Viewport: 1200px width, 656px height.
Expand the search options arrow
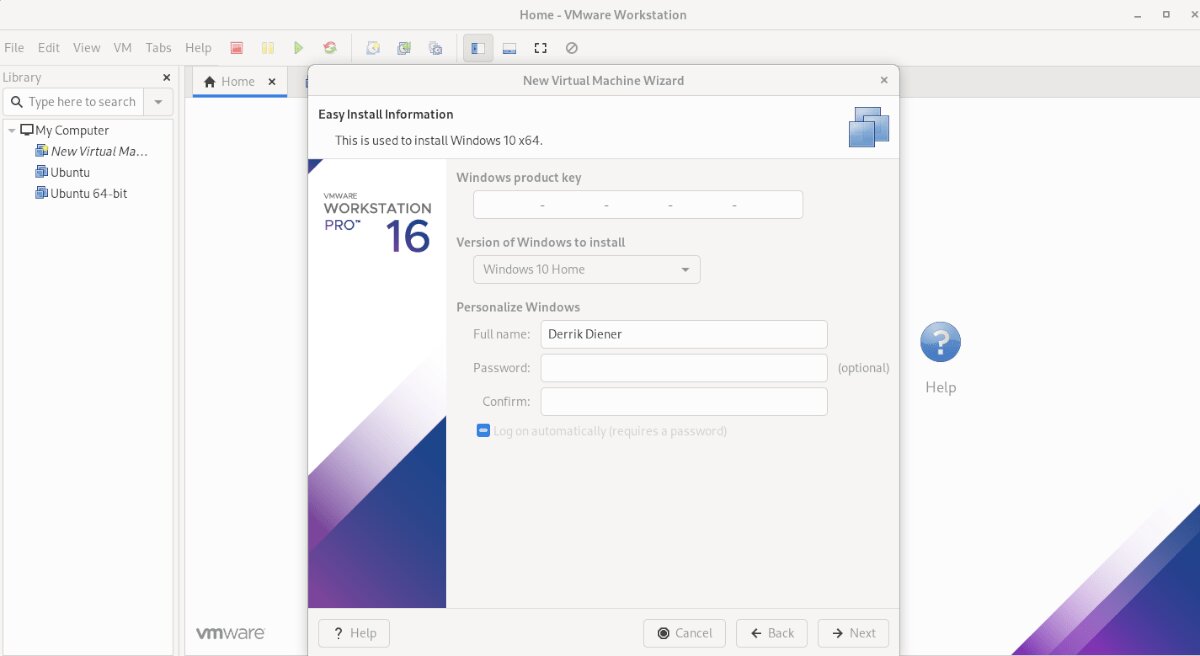[157, 101]
